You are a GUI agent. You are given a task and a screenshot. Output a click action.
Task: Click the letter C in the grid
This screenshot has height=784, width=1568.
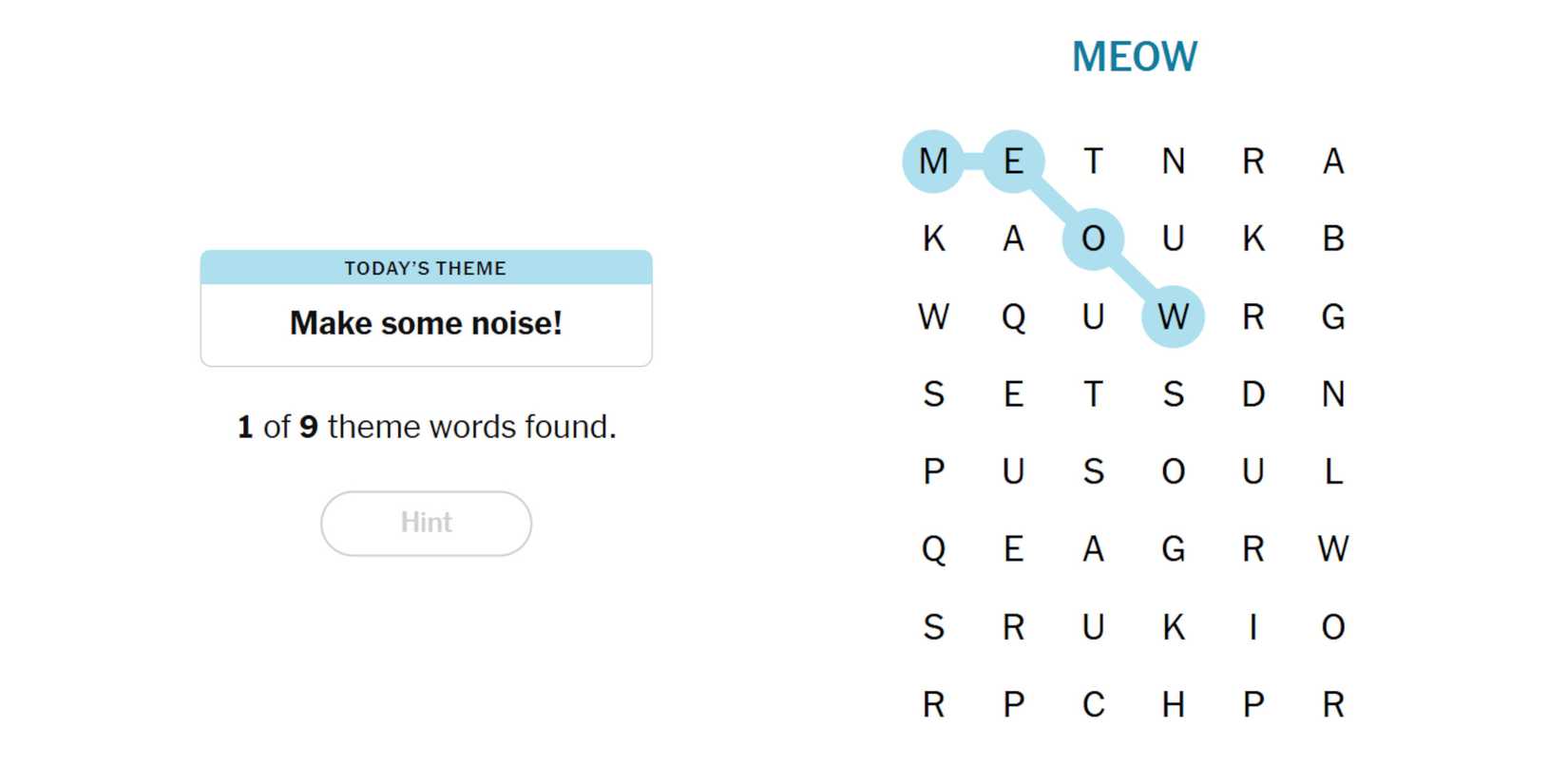(x=1093, y=705)
